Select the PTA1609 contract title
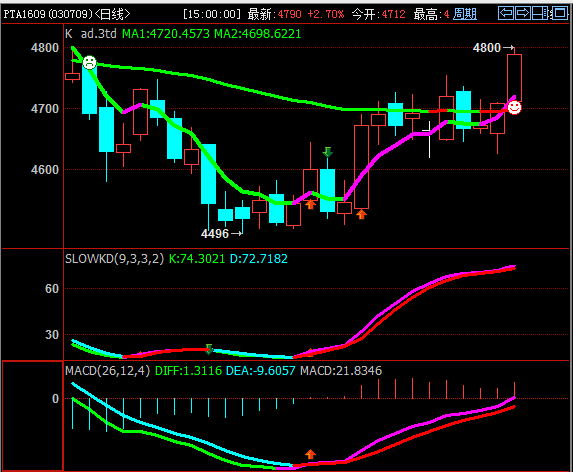Viewport: 573px width, 472px height. tap(24, 14)
